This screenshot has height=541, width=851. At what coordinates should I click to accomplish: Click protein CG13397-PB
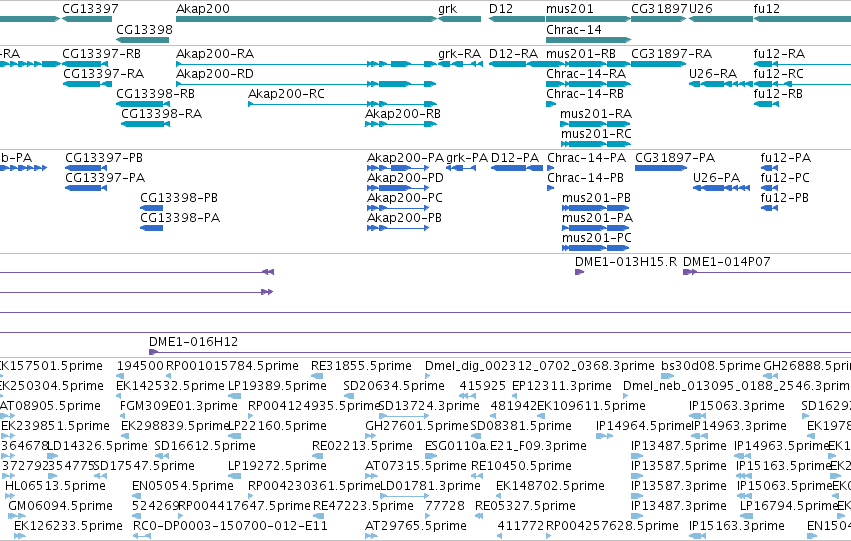coord(86,168)
